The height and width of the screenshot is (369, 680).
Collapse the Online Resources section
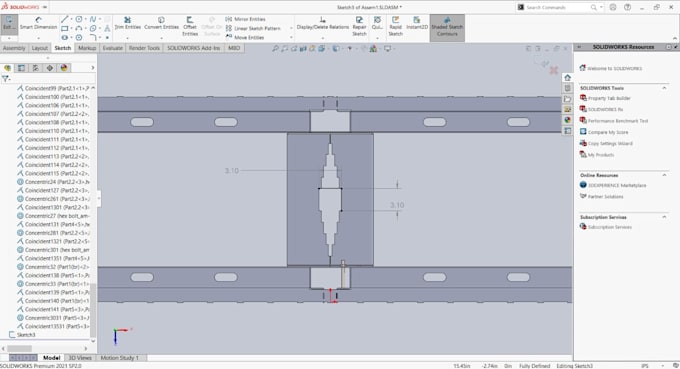pyautogui.click(x=664, y=175)
